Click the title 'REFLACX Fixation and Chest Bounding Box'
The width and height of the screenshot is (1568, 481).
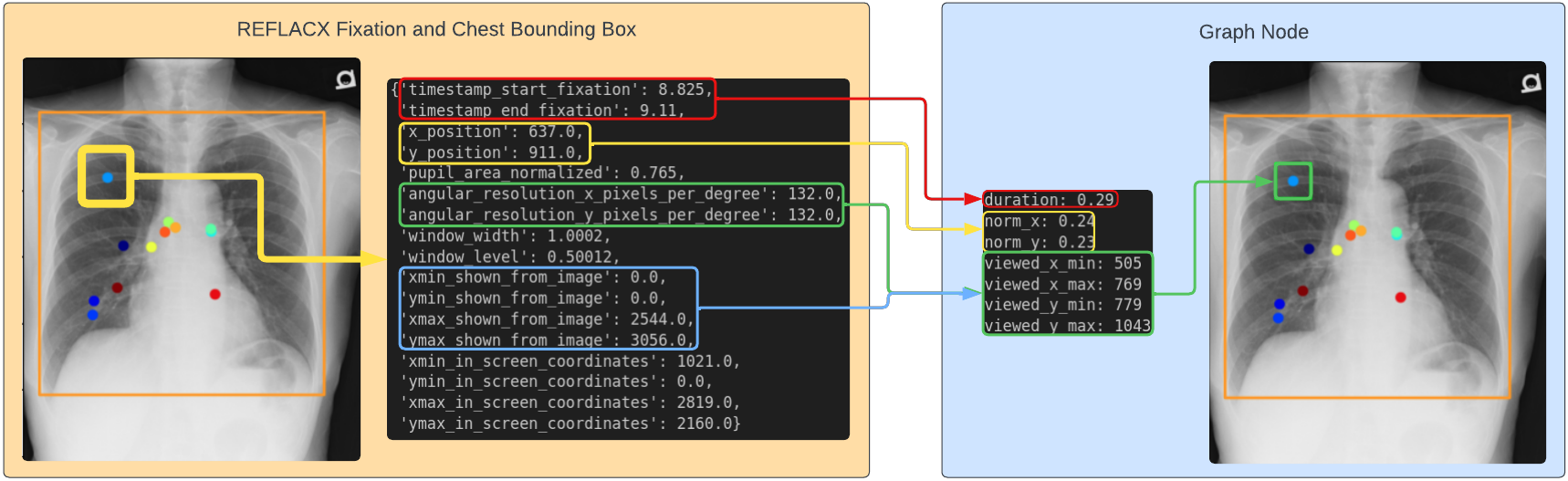(436, 29)
